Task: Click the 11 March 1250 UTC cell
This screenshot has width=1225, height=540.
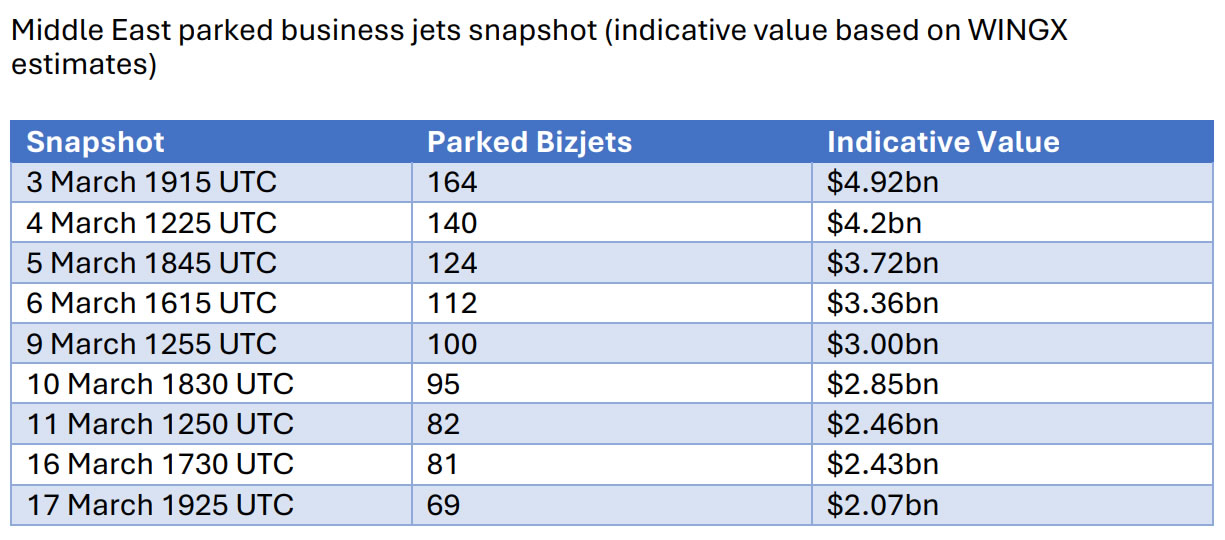Action: tap(160, 424)
